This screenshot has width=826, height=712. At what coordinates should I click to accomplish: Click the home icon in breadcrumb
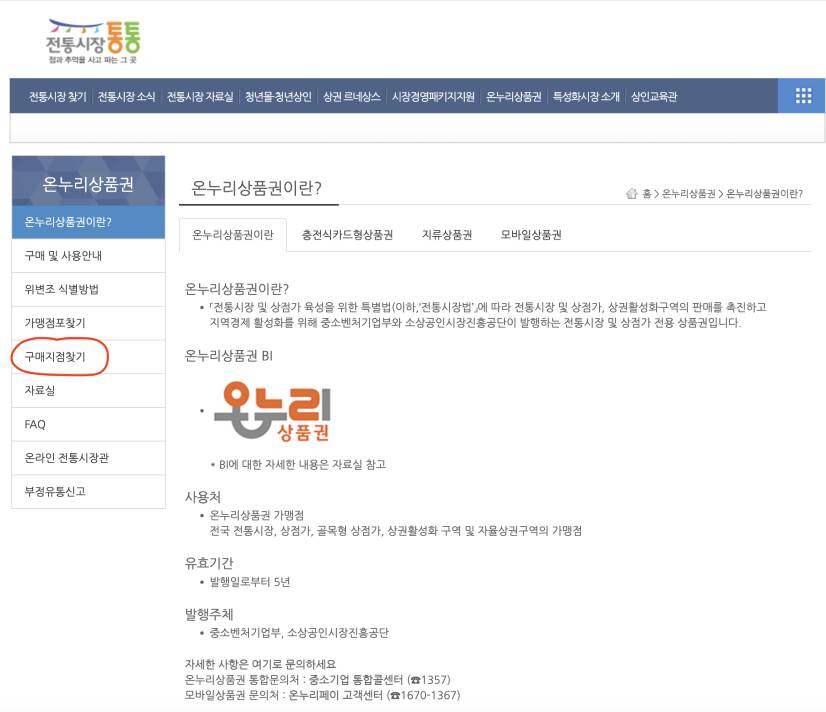point(632,194)
